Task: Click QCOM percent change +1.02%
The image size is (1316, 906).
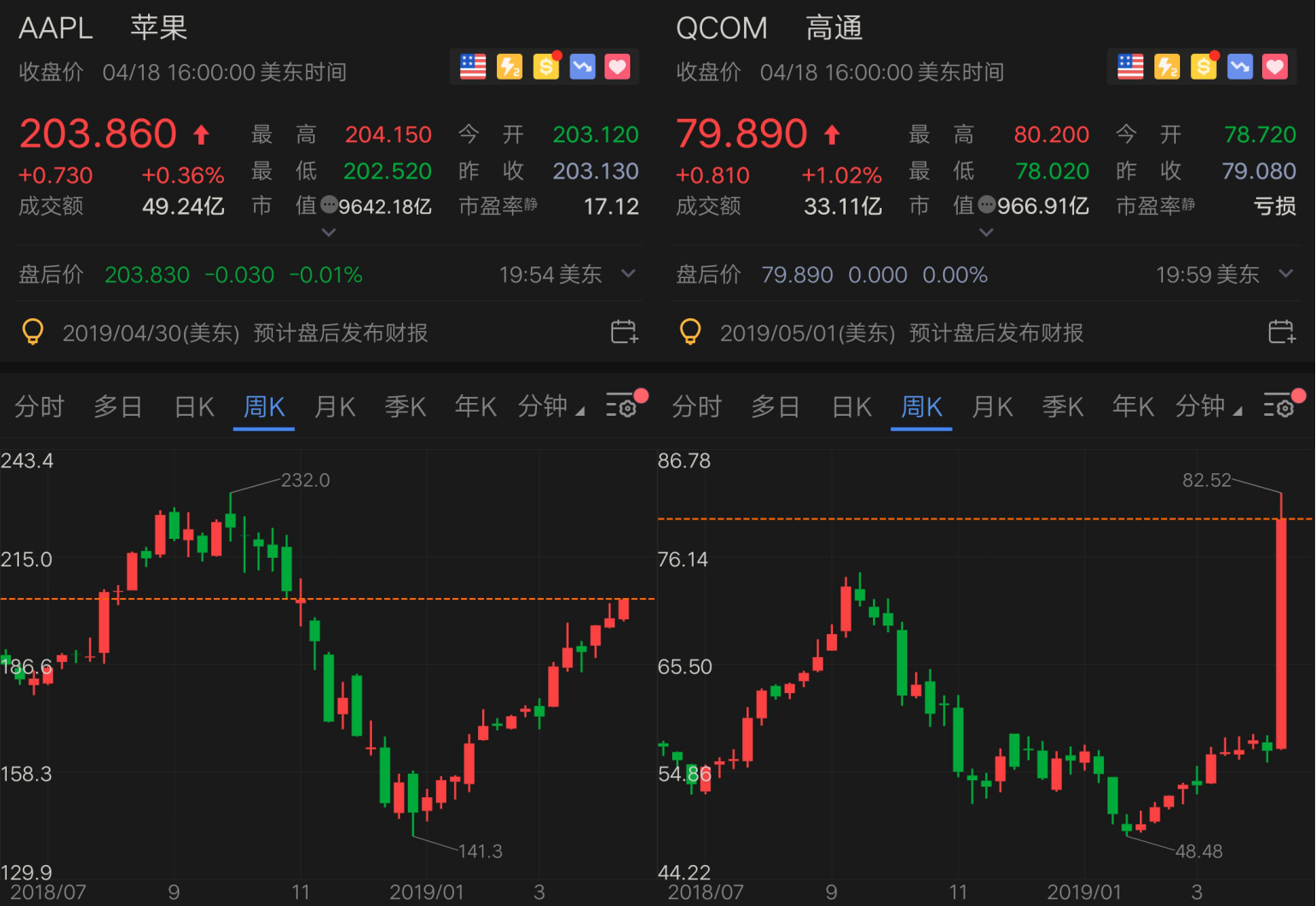Action: (x=841, y=175)
